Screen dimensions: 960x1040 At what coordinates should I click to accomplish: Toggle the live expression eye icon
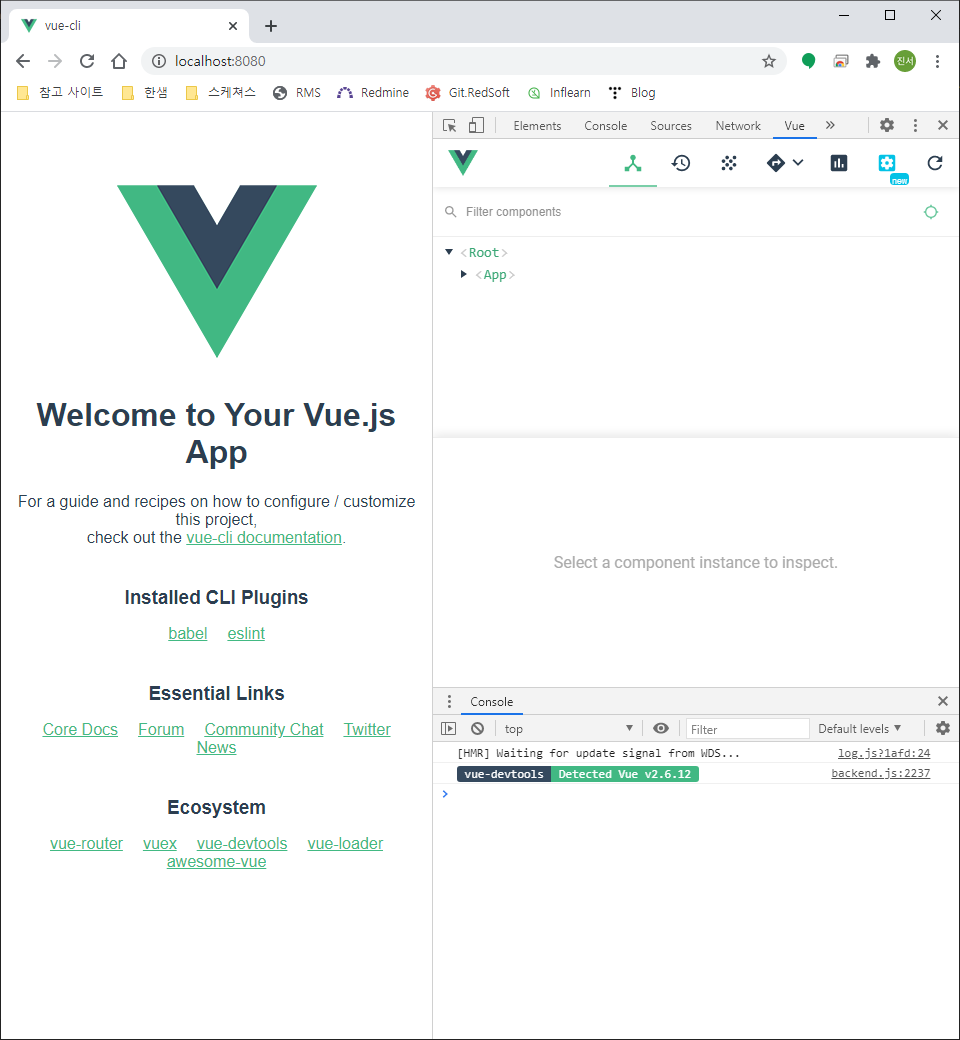tap(661, 728)
